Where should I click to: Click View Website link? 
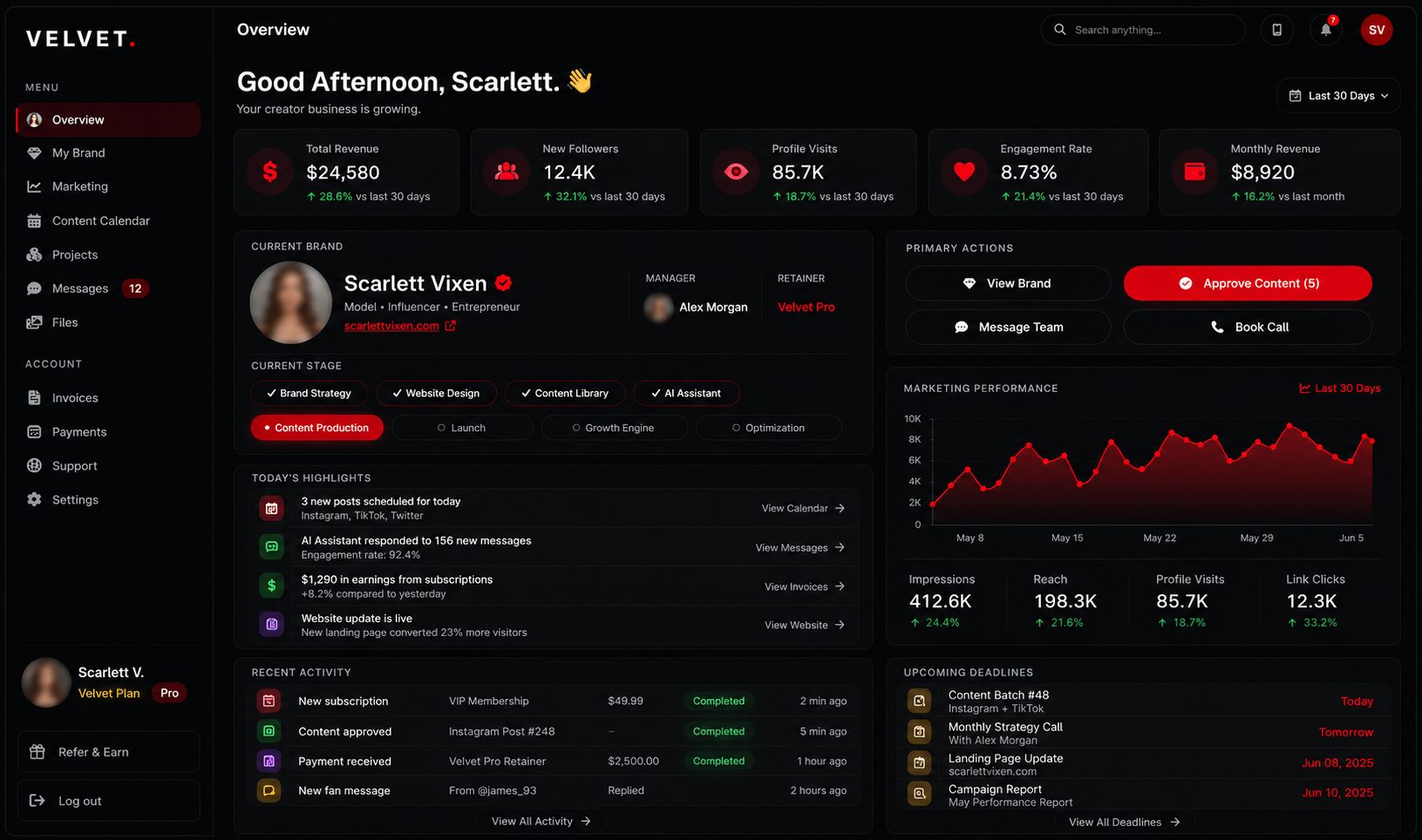(805, 625)
